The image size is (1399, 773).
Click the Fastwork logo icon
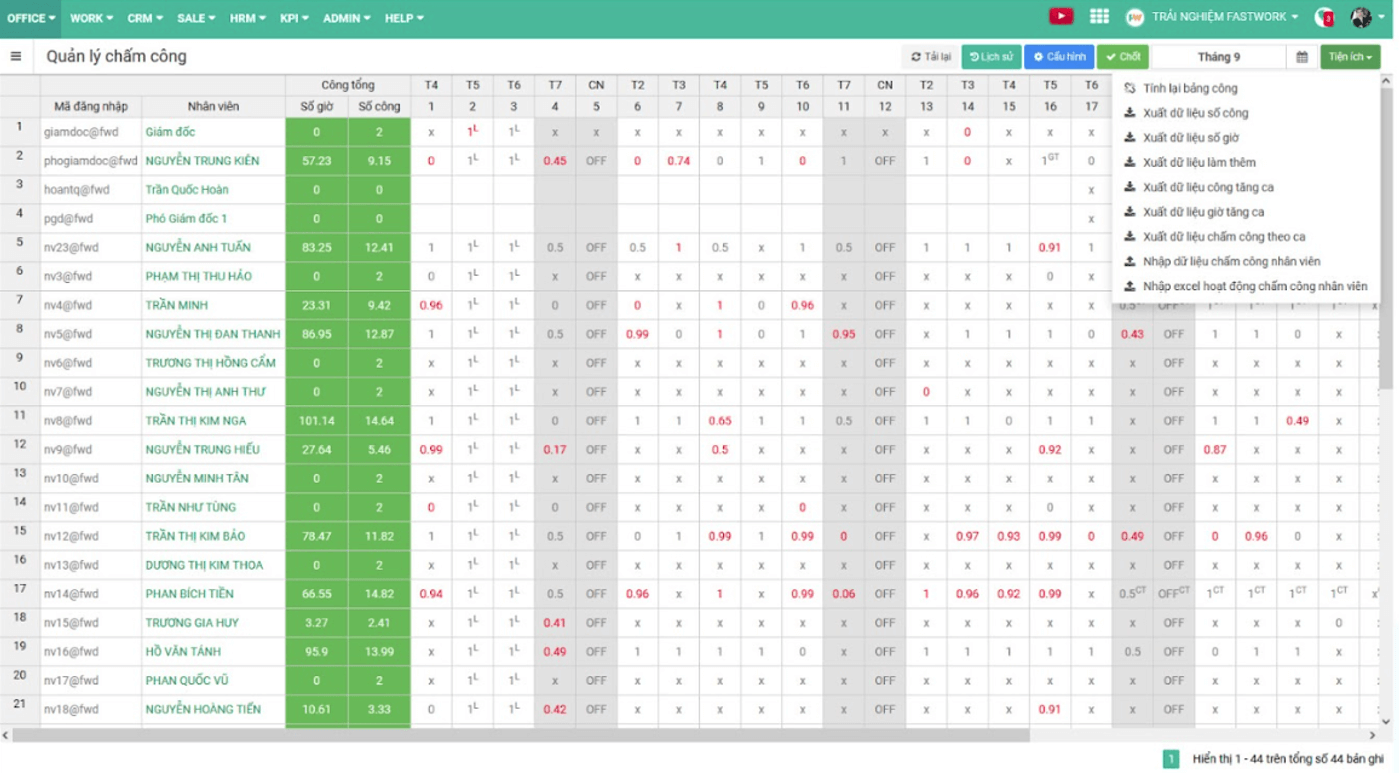coord(1134,17)
